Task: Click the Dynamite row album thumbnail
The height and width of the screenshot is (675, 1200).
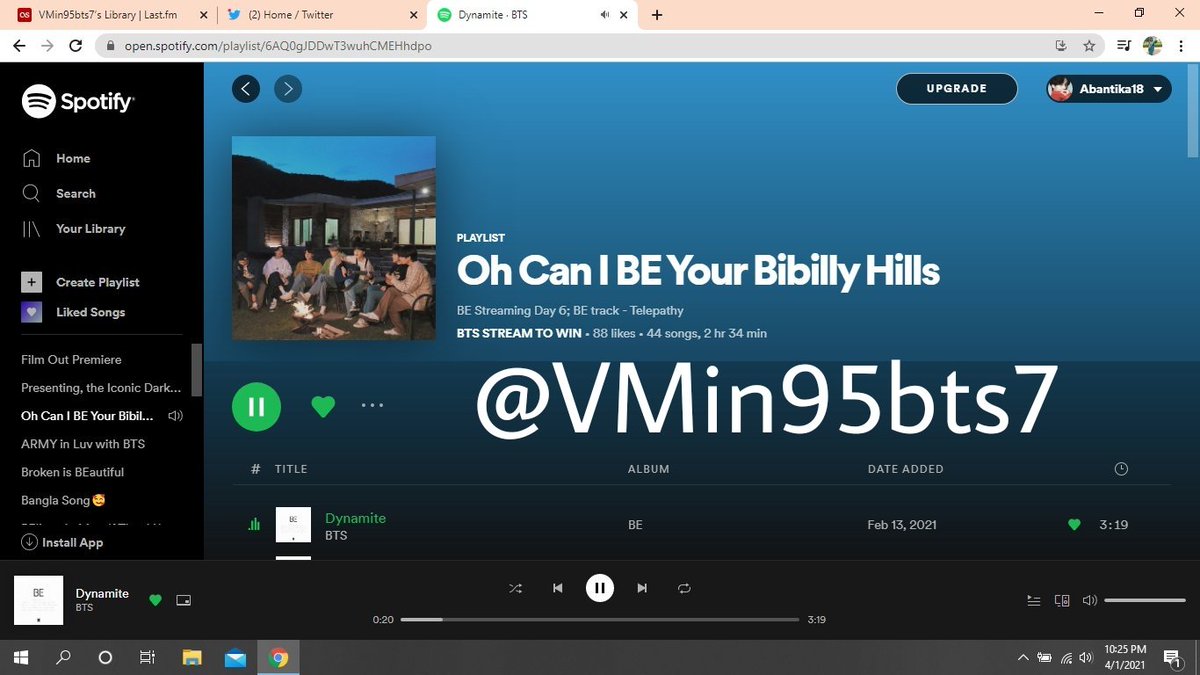Action: [x=293, y=525]
